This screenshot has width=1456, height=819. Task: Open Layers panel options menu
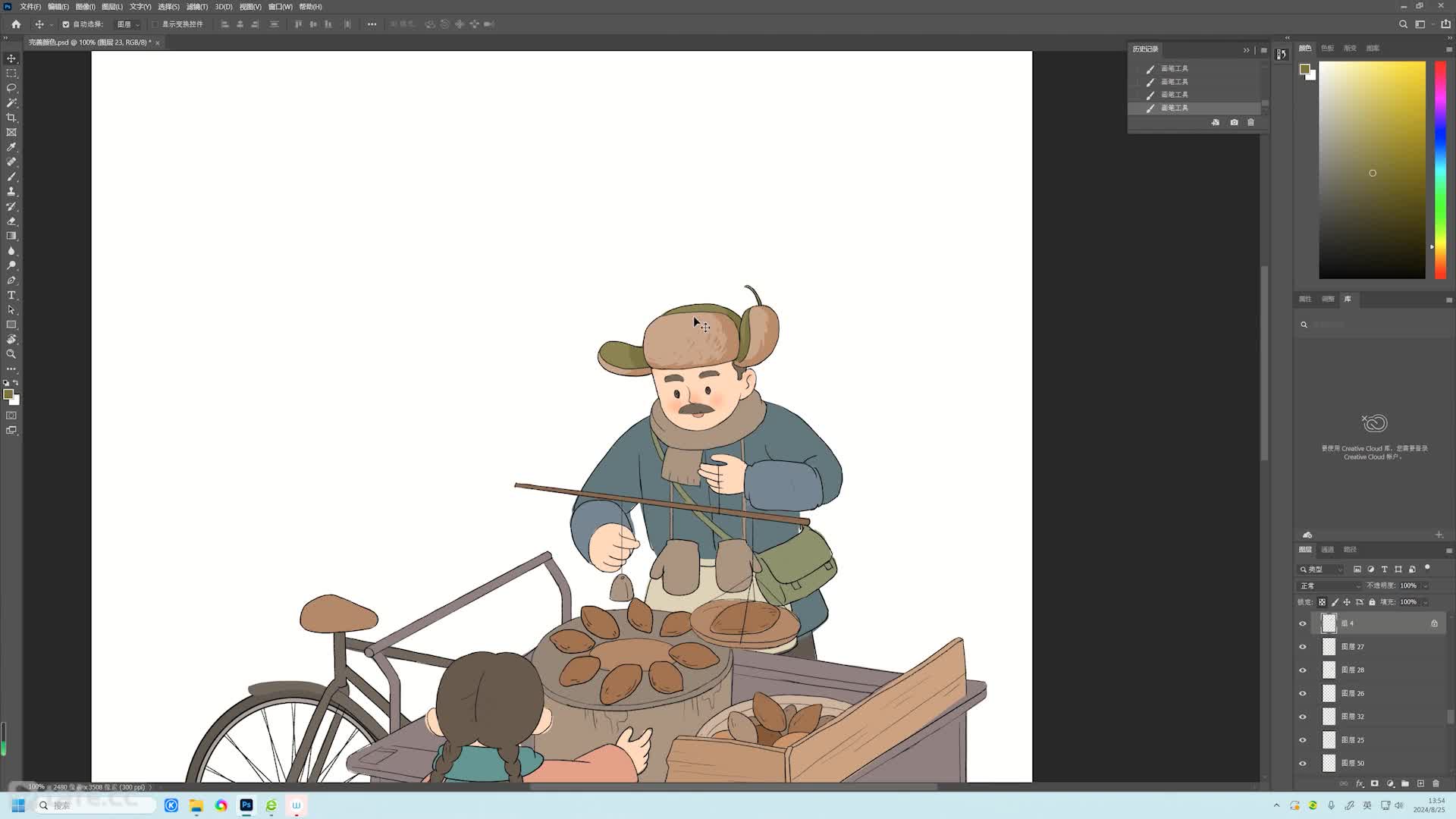pos(1448,551)
